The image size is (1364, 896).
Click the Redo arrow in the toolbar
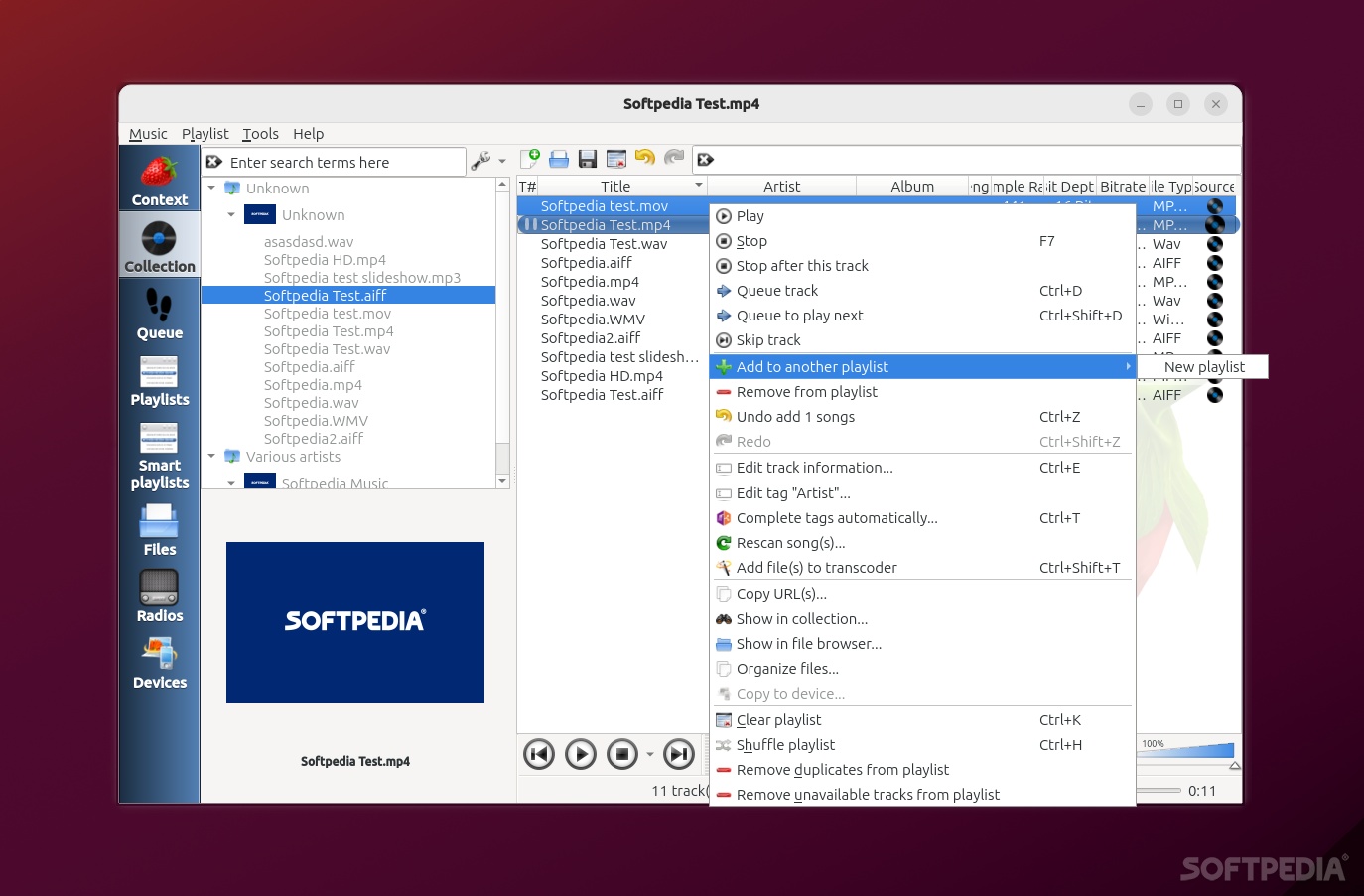pos(674,159)
